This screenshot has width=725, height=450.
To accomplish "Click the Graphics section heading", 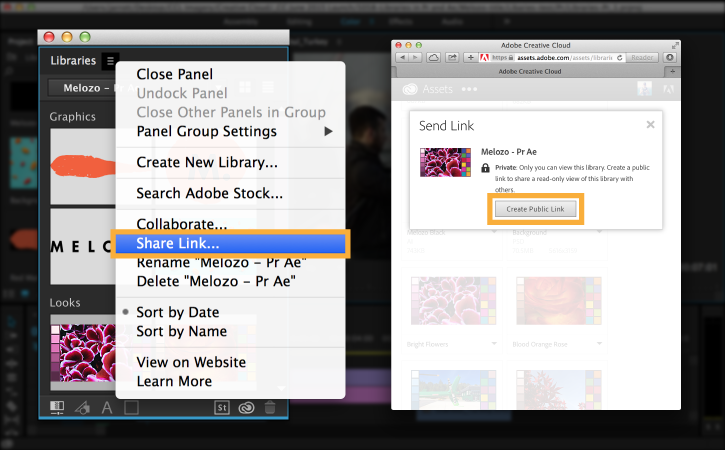I will pos(73,117).
